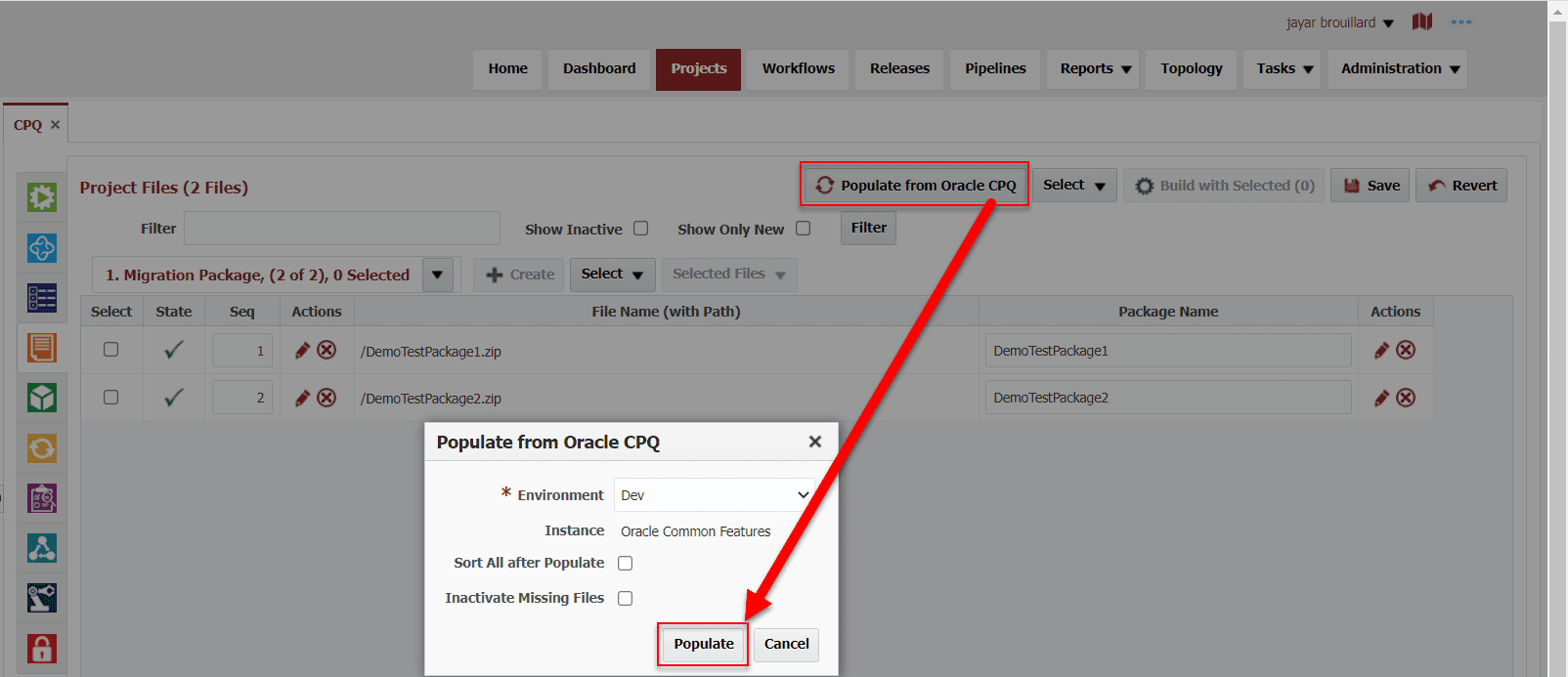Focus the Filter text field
1568x677 pixels.
[342, 228]
